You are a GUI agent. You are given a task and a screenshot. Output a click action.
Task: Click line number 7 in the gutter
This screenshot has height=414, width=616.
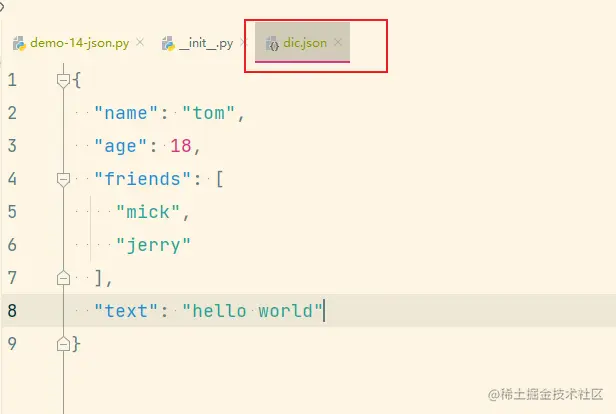click(12, 278)
